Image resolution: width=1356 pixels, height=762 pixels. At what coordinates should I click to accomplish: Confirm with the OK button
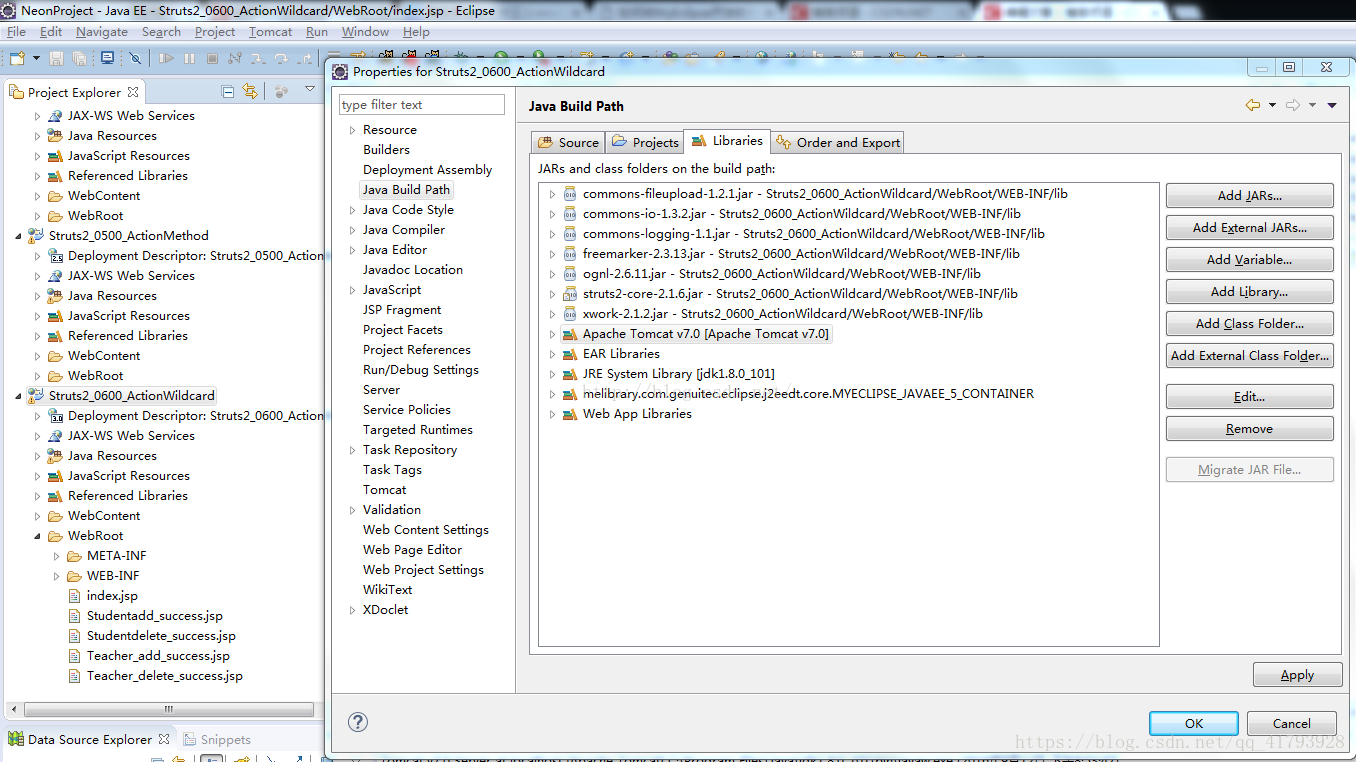pyautogui.click(x=1193, y=723)
